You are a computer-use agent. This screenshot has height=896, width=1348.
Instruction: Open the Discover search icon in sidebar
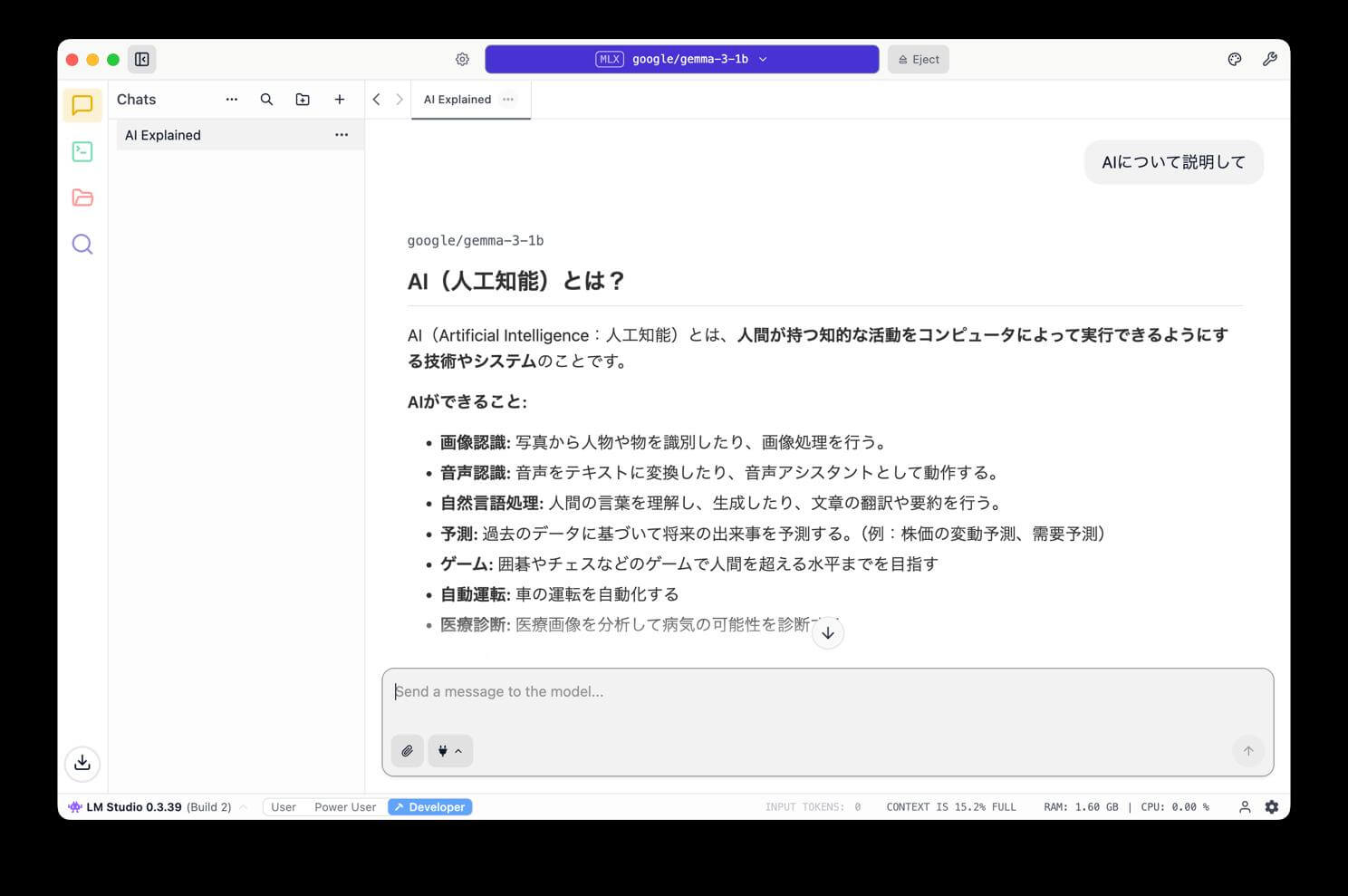pos(82,244)
